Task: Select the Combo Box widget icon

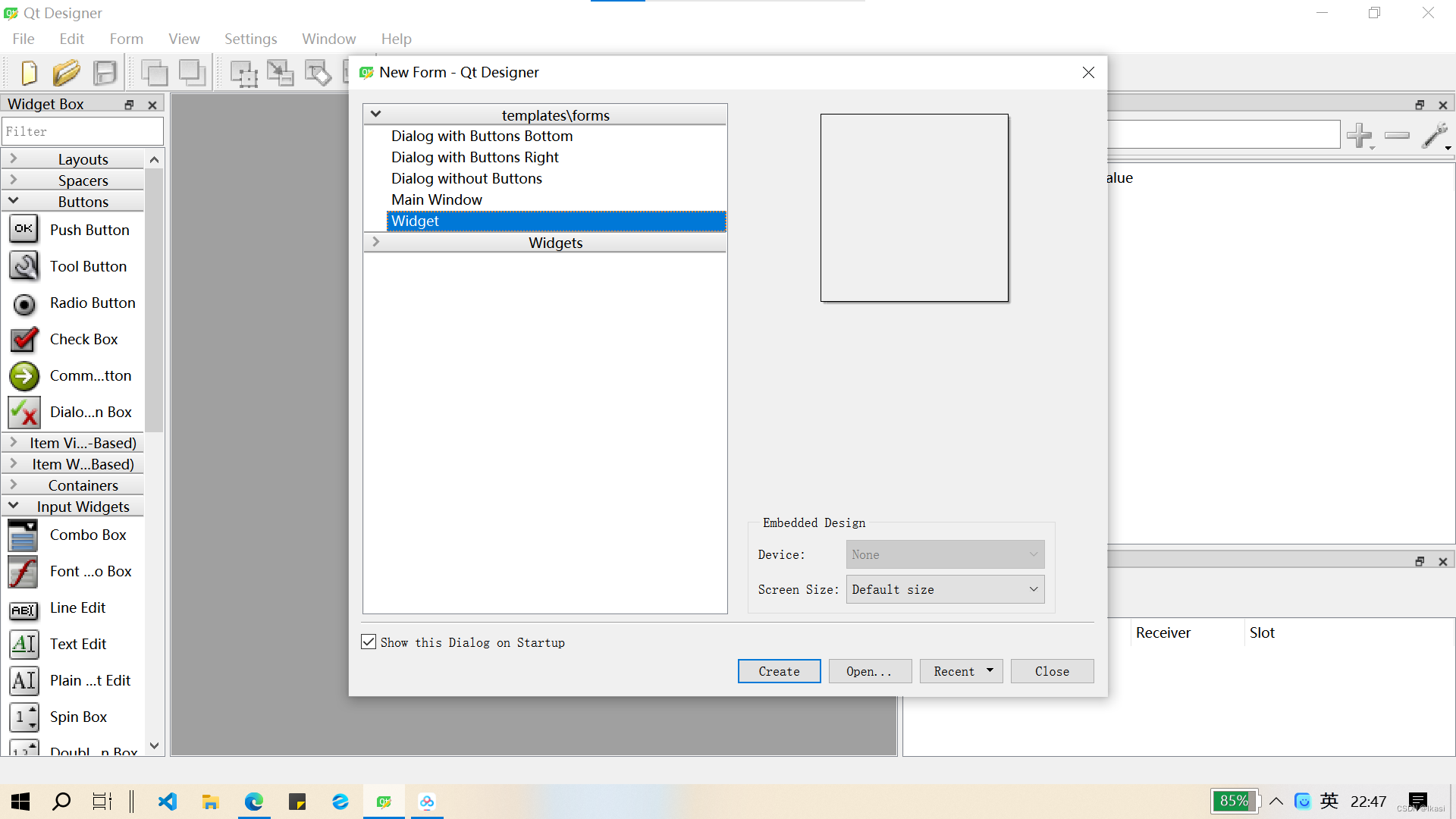Action: [23, 535]
